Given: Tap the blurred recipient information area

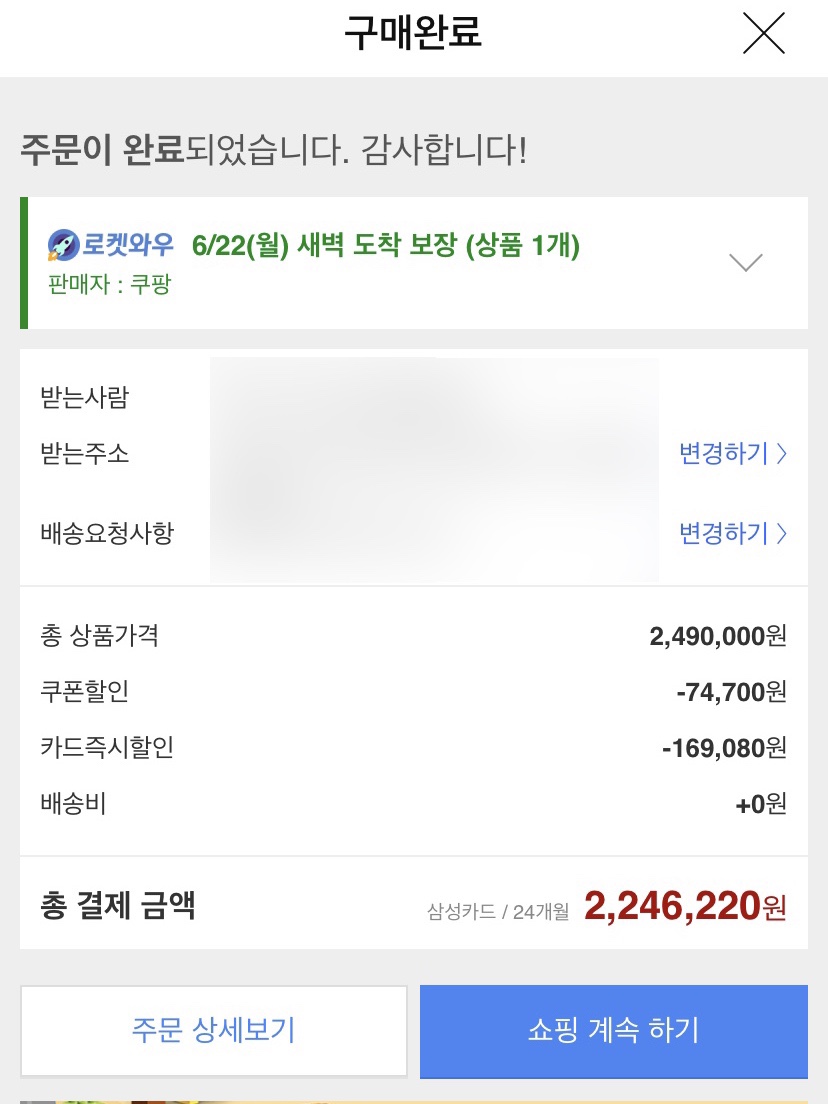Looking at the screenshot, I should (434, 470).
